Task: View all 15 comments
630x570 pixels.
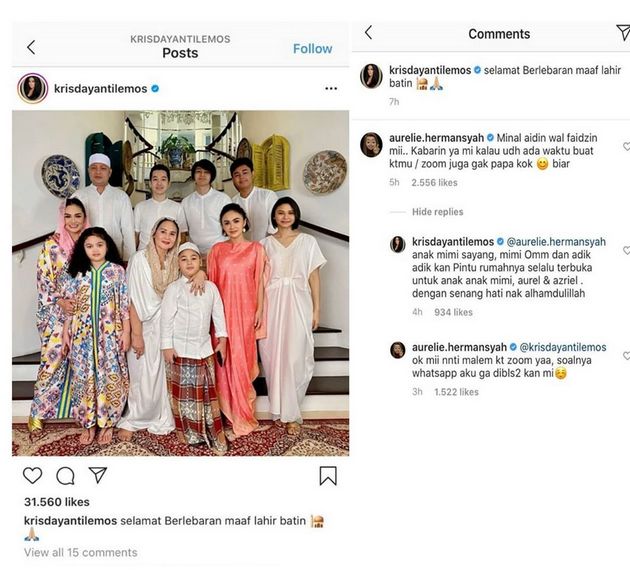Action: click(x=81, y=552)
